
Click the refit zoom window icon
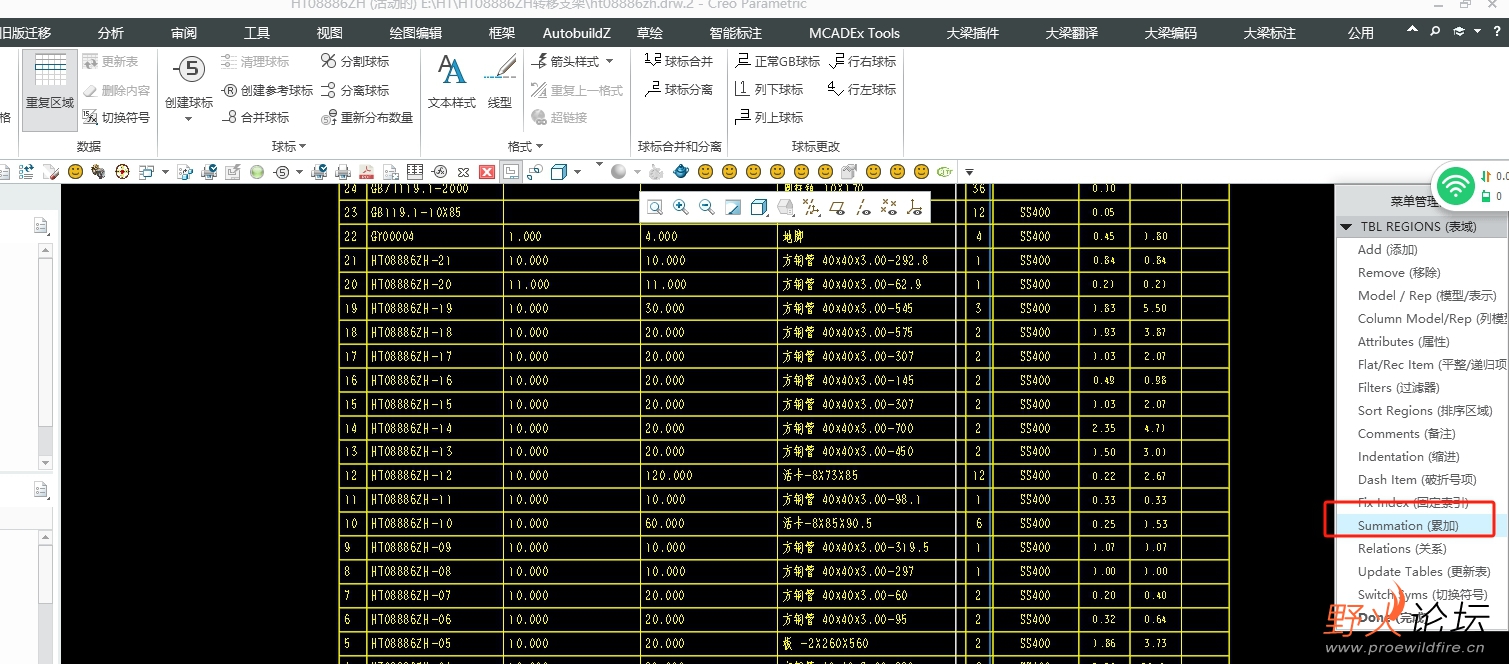click(655, 207)
